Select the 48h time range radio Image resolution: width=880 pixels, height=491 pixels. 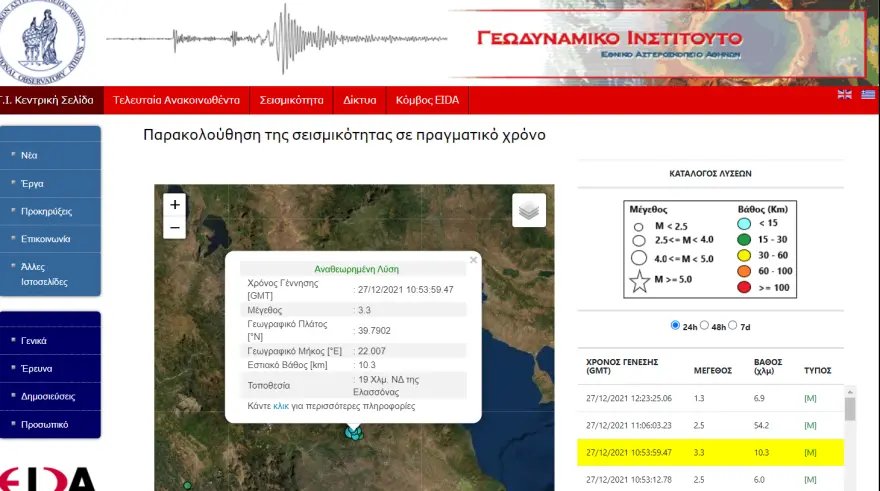click(703, 326)
